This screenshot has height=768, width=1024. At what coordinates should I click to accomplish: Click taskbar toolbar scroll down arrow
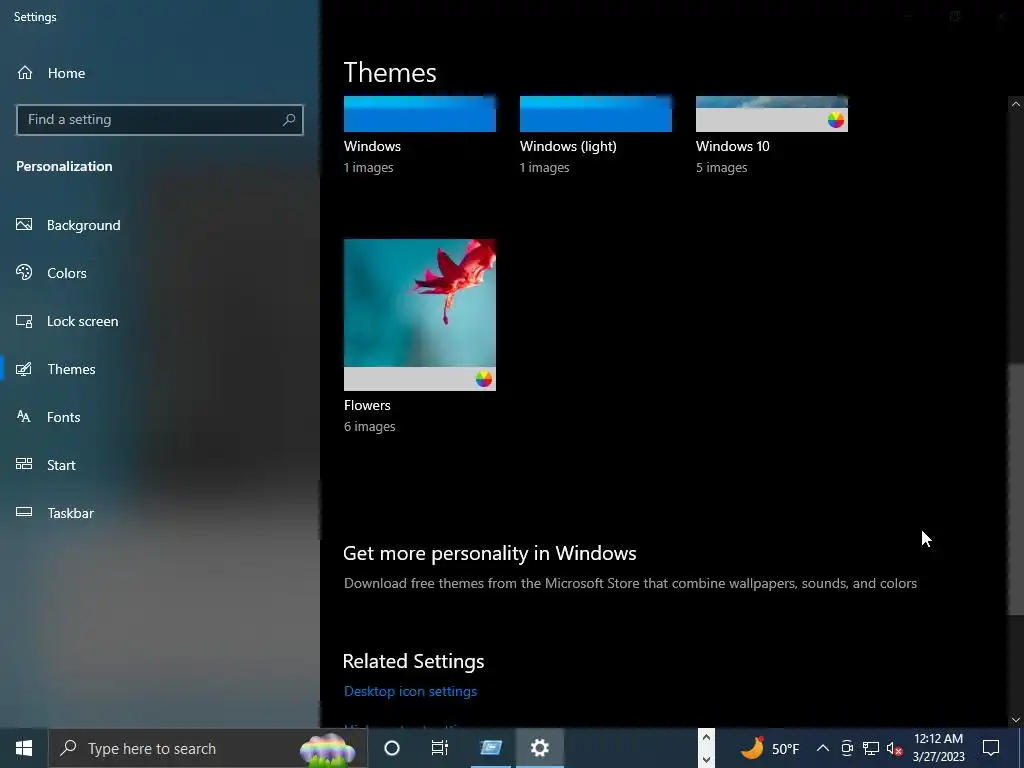(706, 759)
